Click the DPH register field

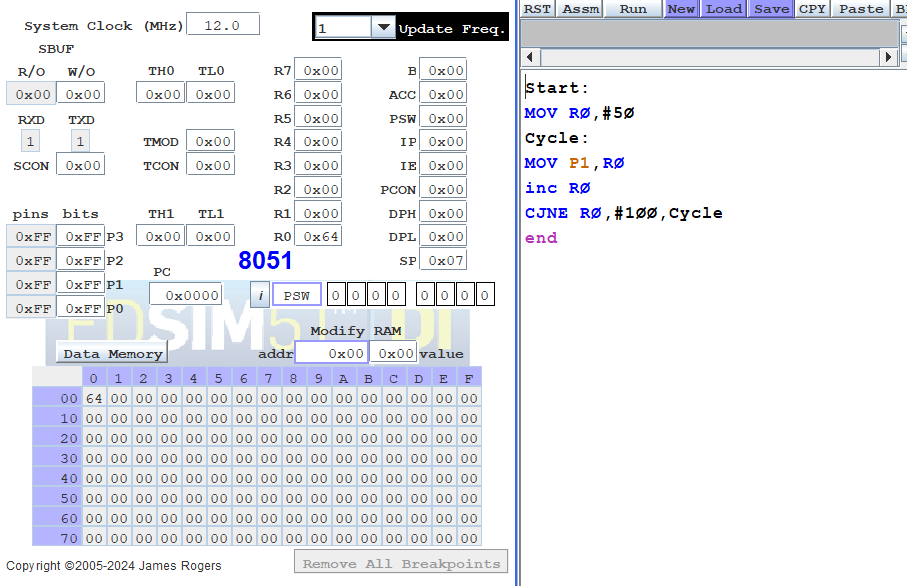click(443, 213)
